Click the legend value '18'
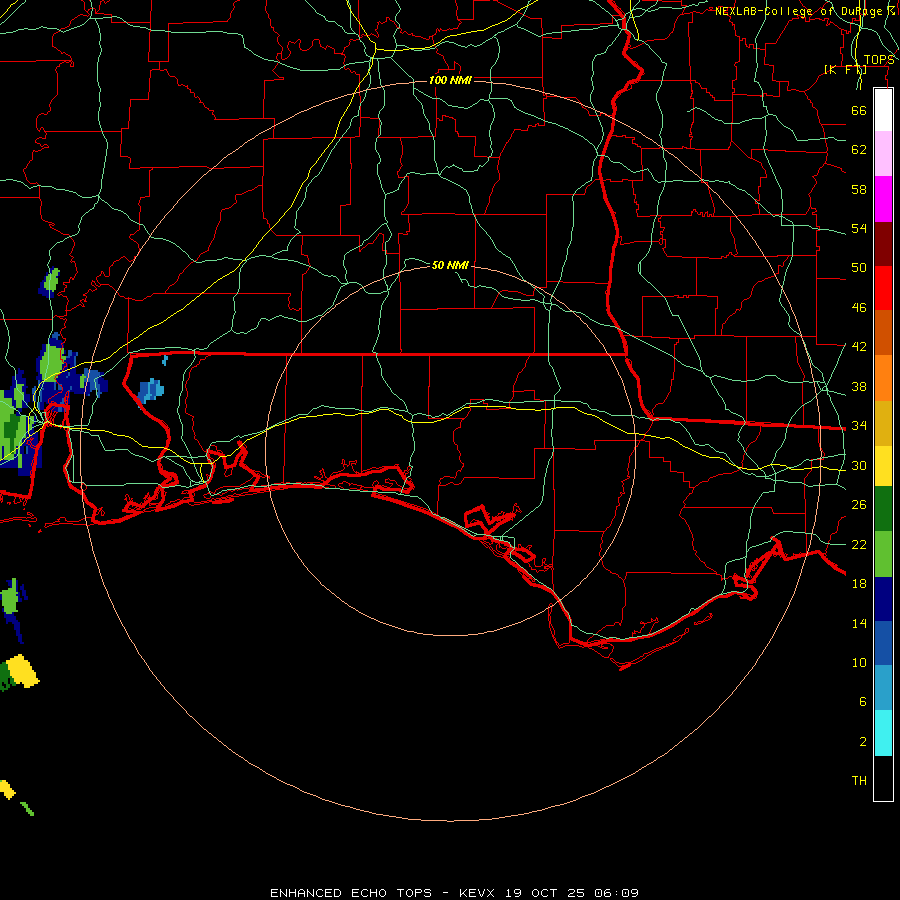 (859, 584)
